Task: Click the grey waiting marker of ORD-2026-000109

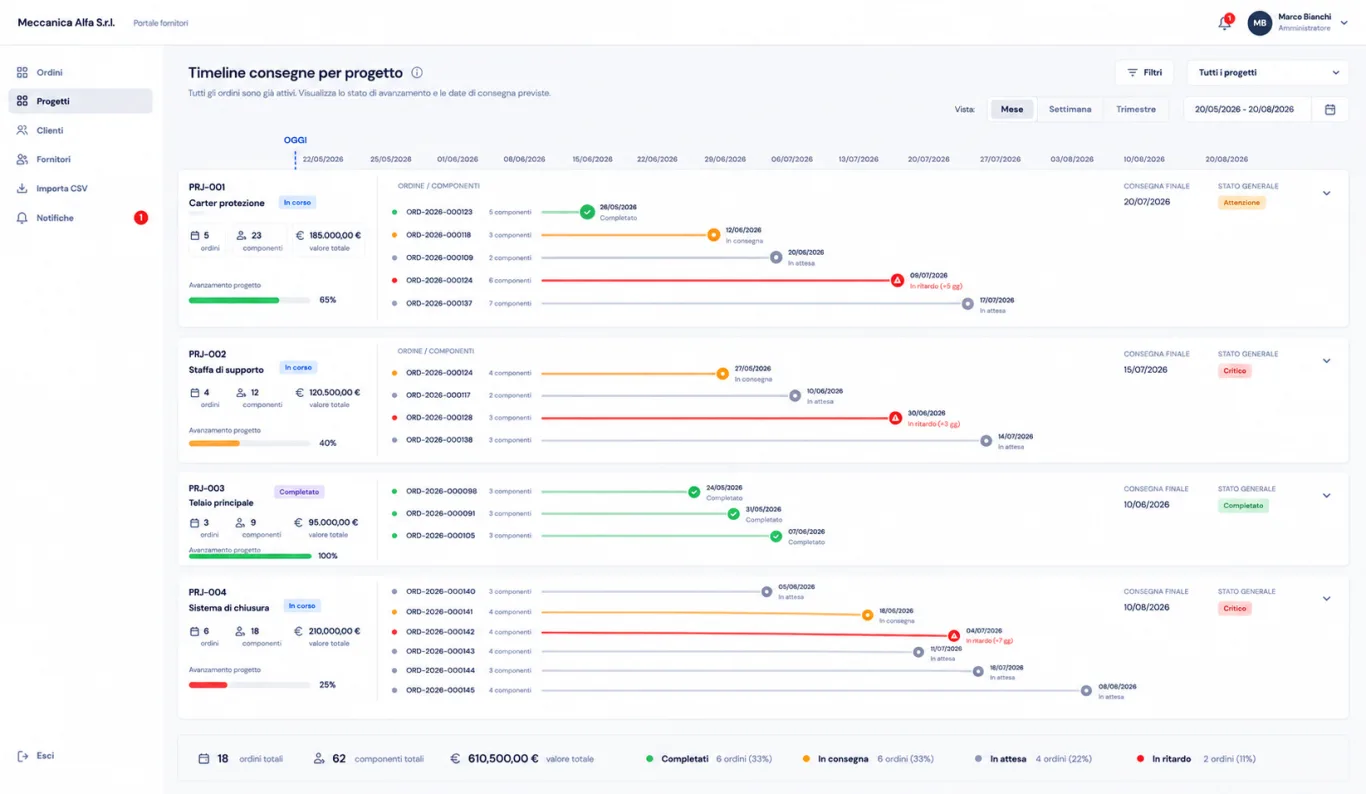Action: (776, 257)
